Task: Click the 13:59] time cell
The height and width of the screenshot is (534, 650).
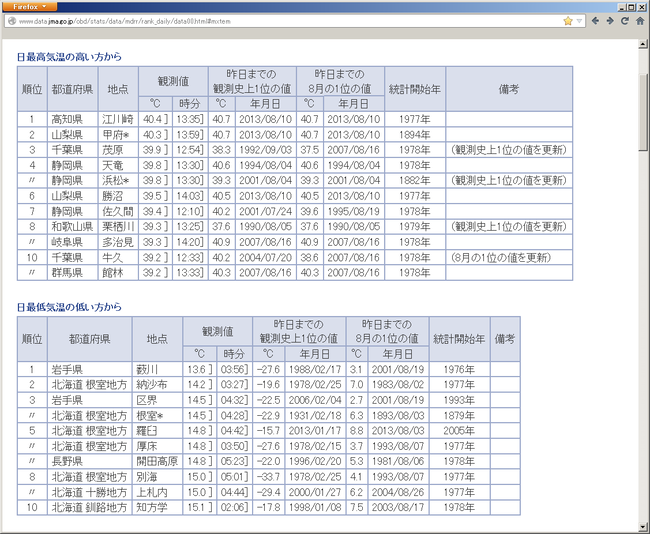Action: 190,135
